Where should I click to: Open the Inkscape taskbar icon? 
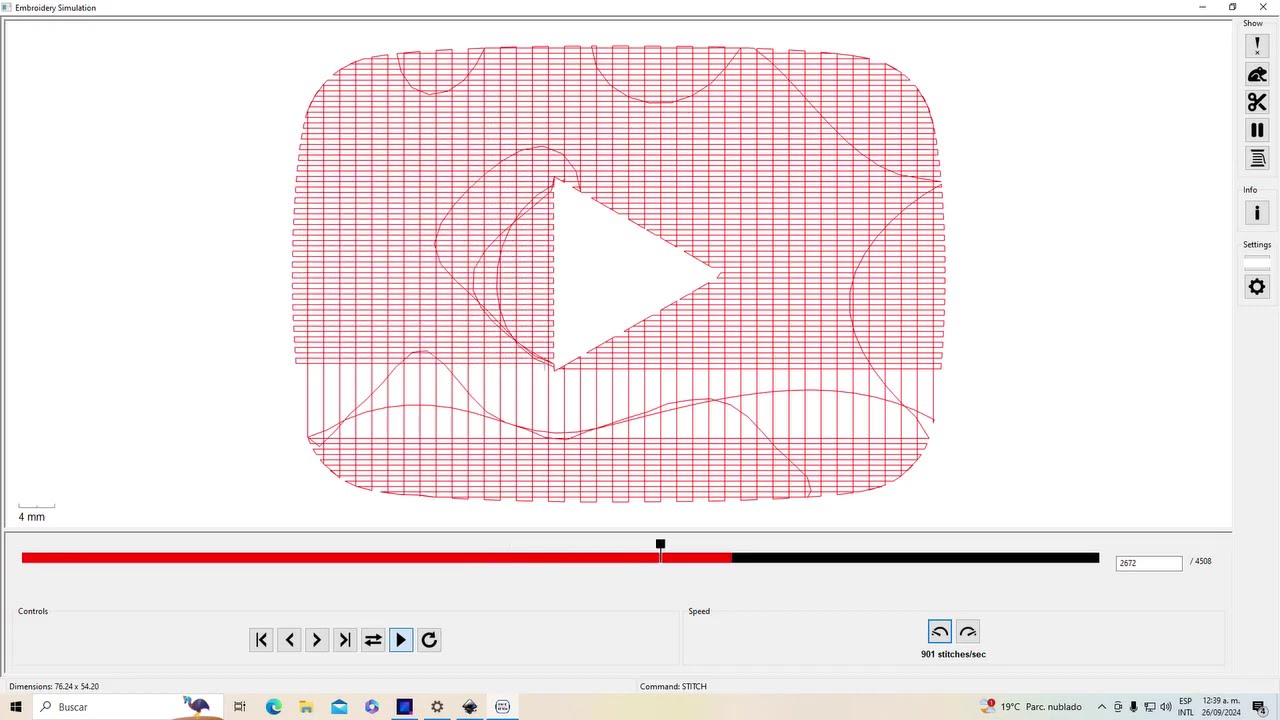point(470,707)
